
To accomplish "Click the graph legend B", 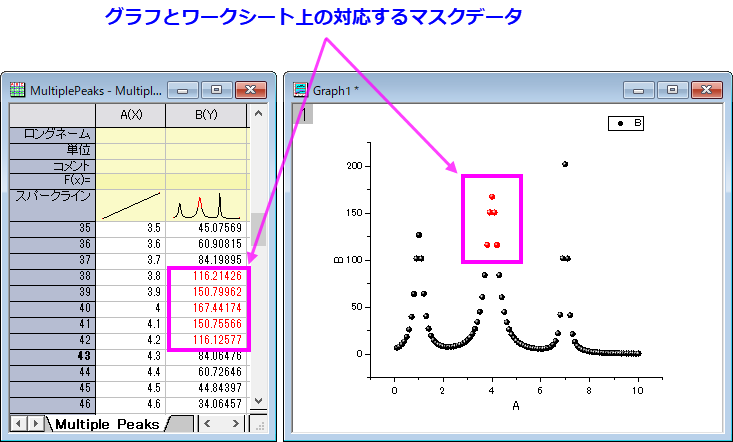I will pos(626,123).
